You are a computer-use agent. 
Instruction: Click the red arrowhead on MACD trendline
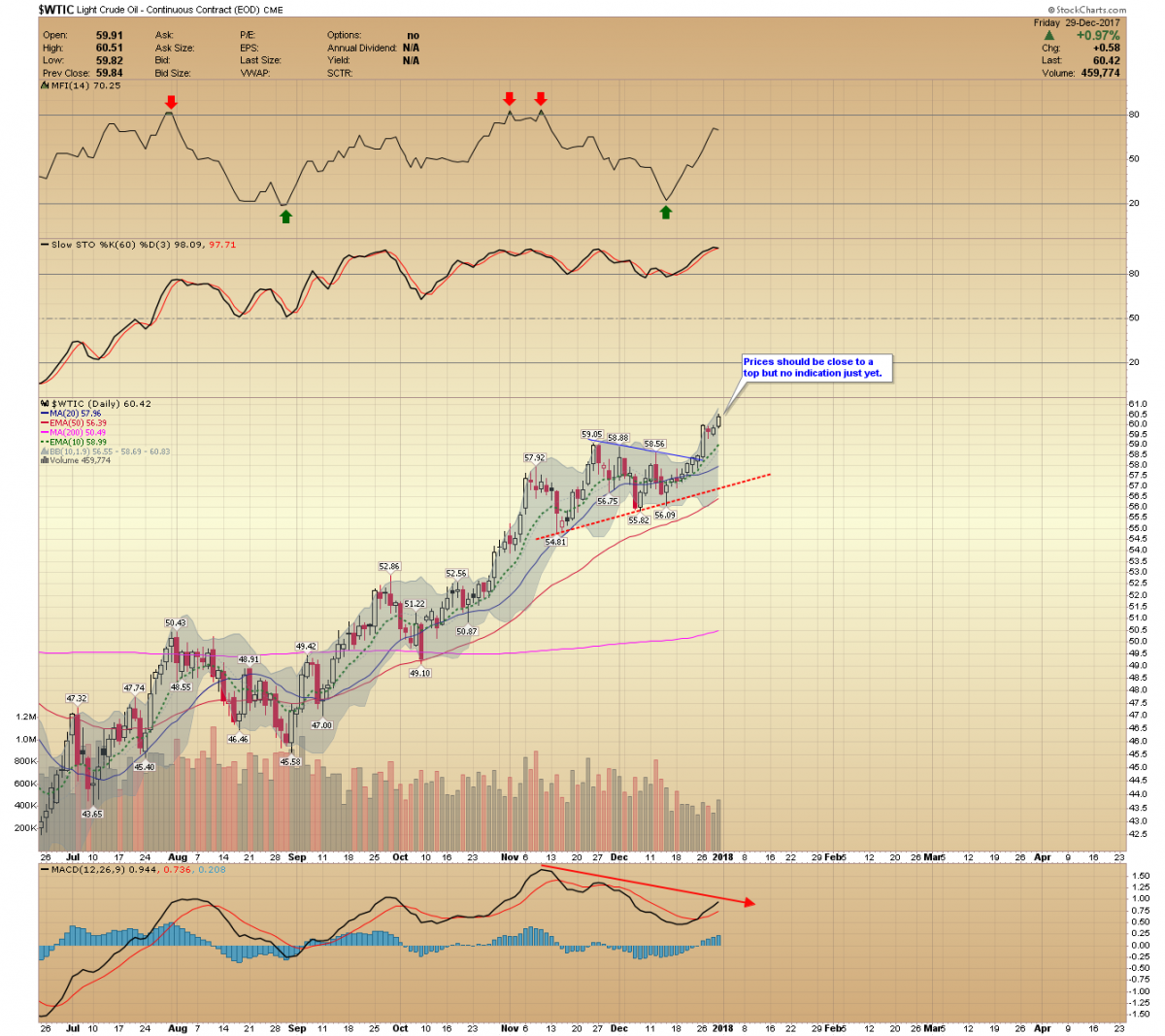749,902
